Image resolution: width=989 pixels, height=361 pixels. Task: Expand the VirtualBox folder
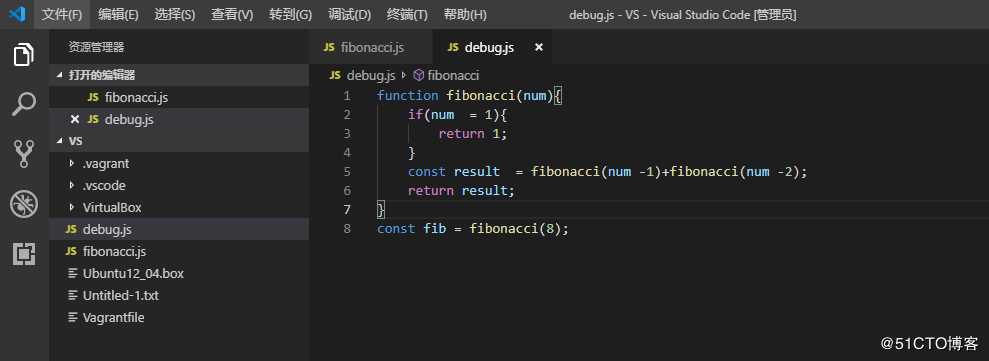72,208
